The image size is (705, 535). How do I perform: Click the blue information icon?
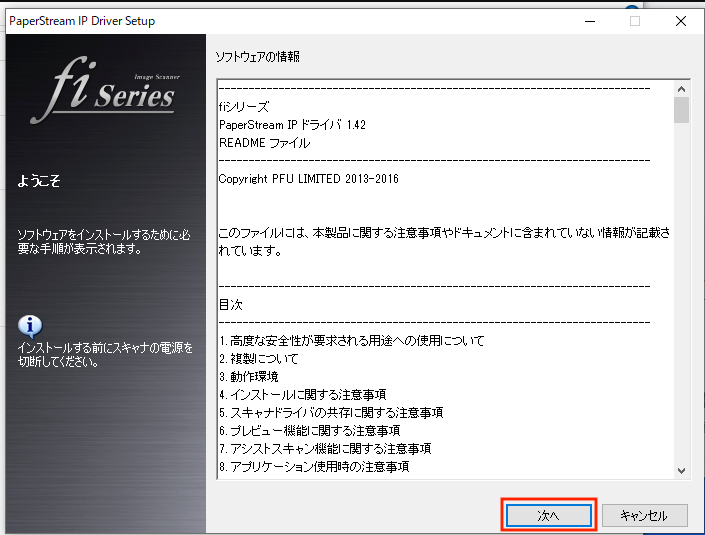30,326
